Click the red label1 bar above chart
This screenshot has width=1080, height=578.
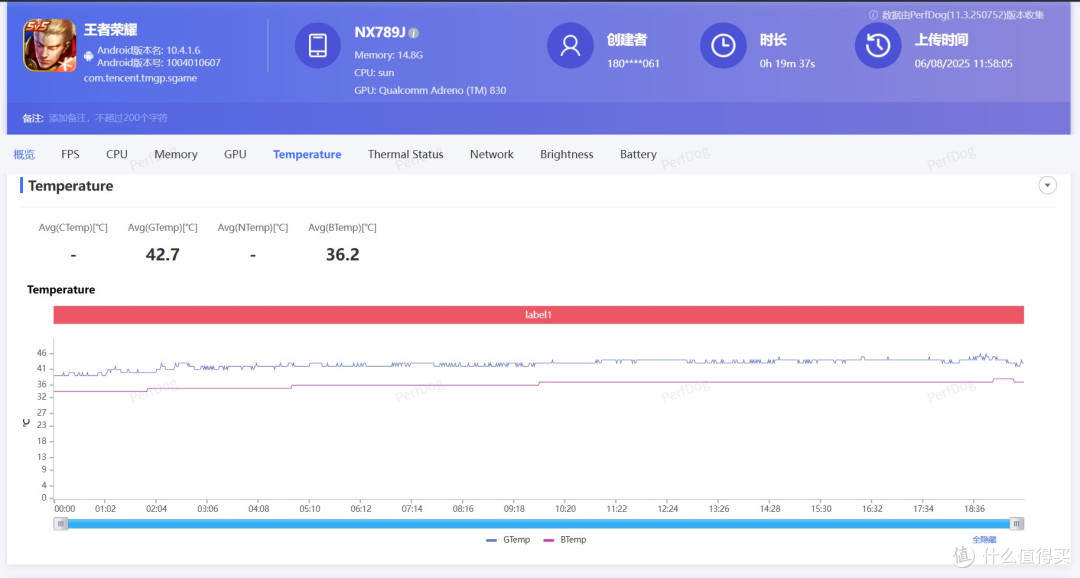(539, 315)
